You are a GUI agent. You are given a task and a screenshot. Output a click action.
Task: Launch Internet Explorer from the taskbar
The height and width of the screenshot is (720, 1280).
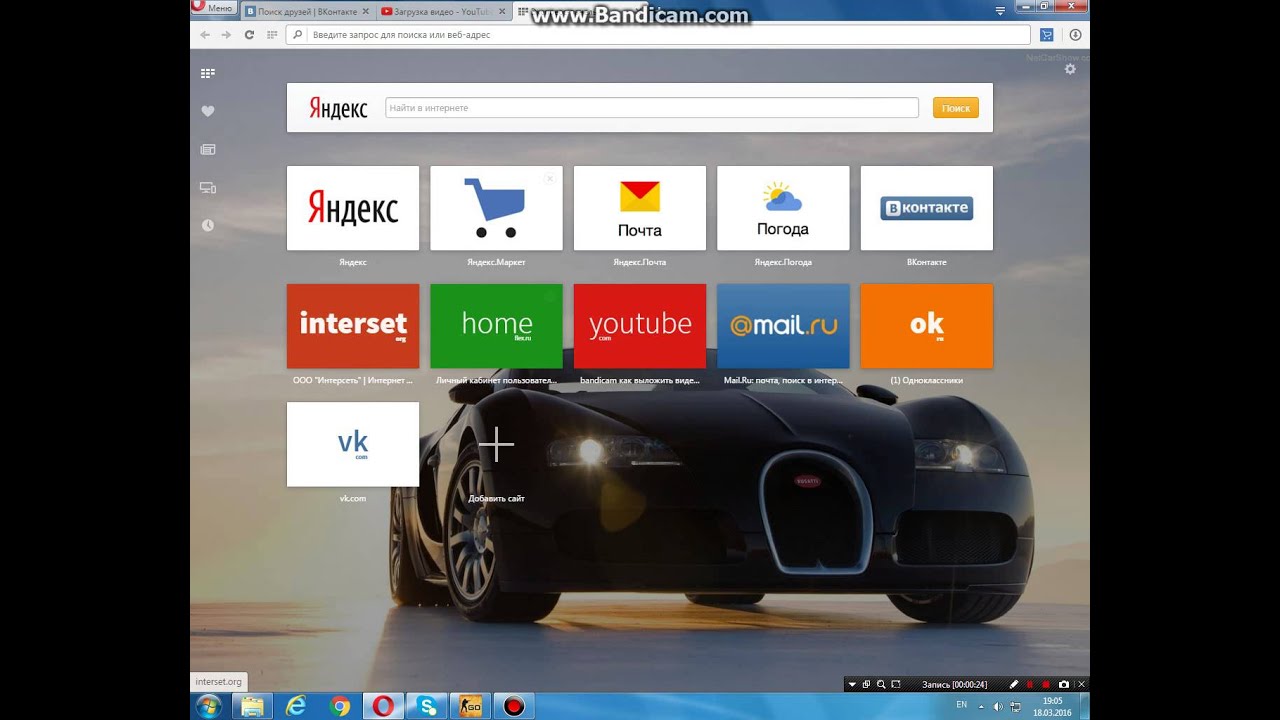pyautogui.click(x=296, y=706)
